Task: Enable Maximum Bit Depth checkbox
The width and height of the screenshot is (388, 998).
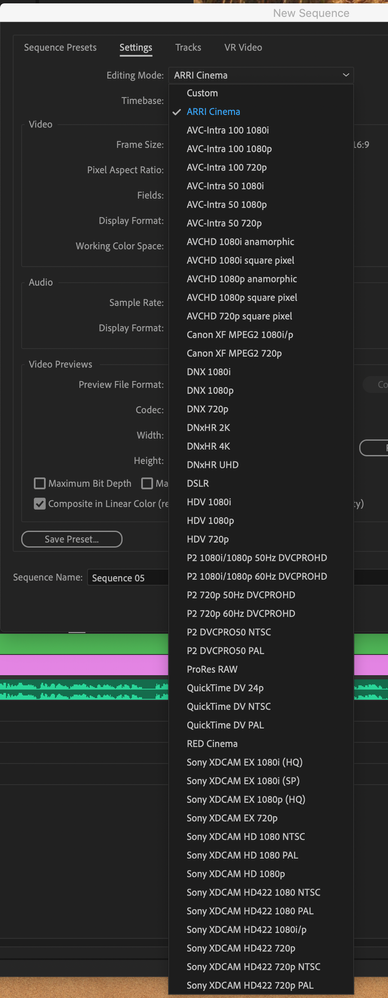Action: [x=39, y=484]
